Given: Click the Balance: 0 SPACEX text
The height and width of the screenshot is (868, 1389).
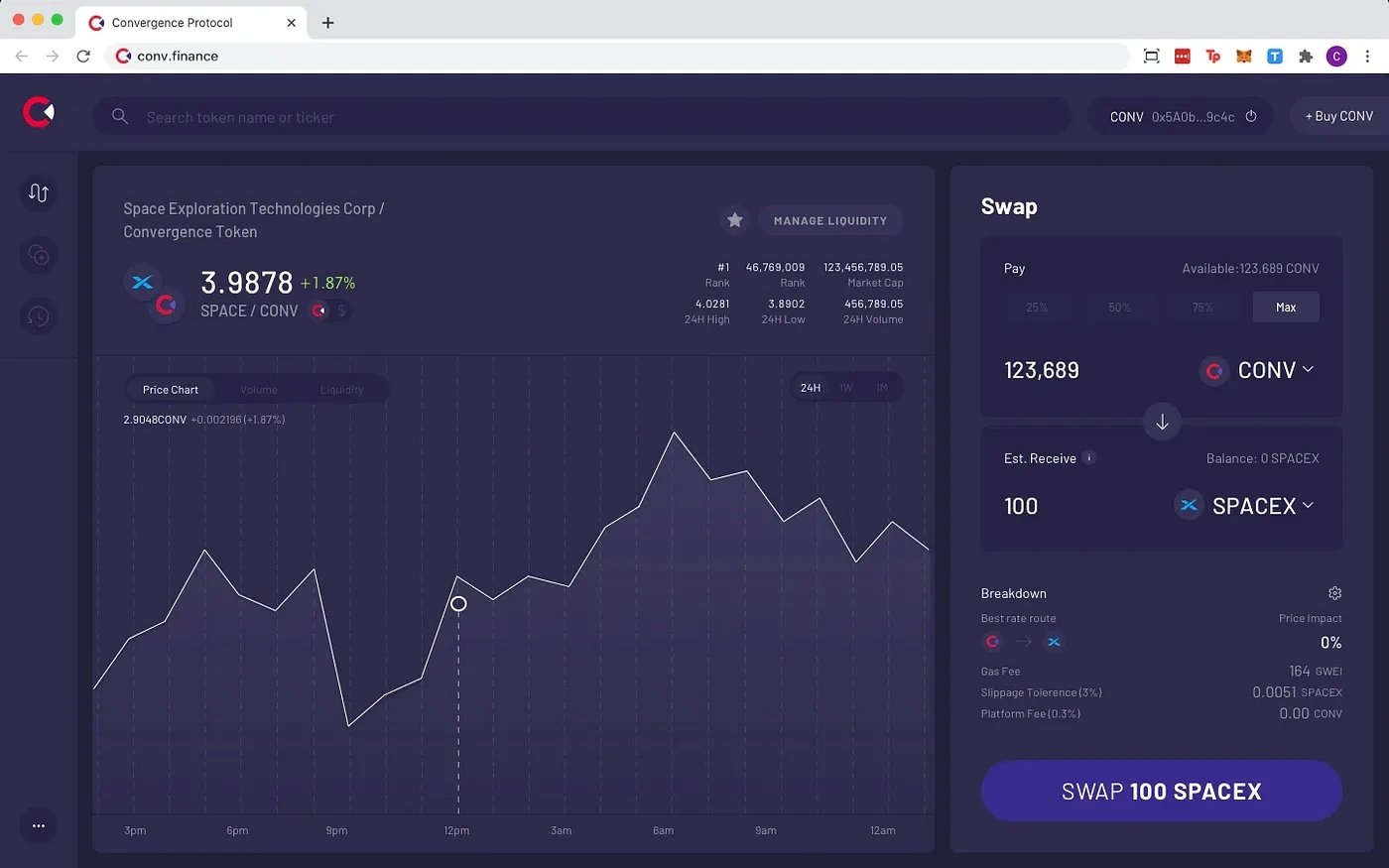Looking at the screenshot, I should [1263, 458].
